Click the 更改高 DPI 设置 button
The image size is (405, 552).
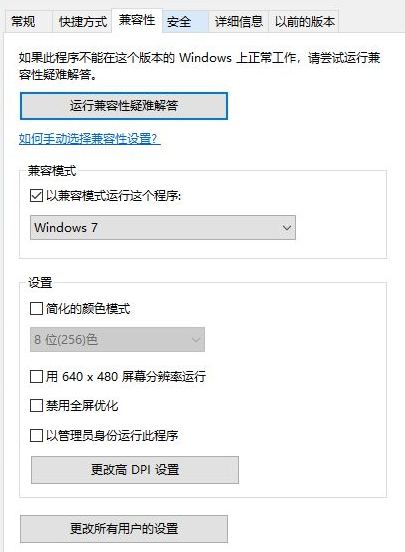pyautogui.click(x=135, y=470)
